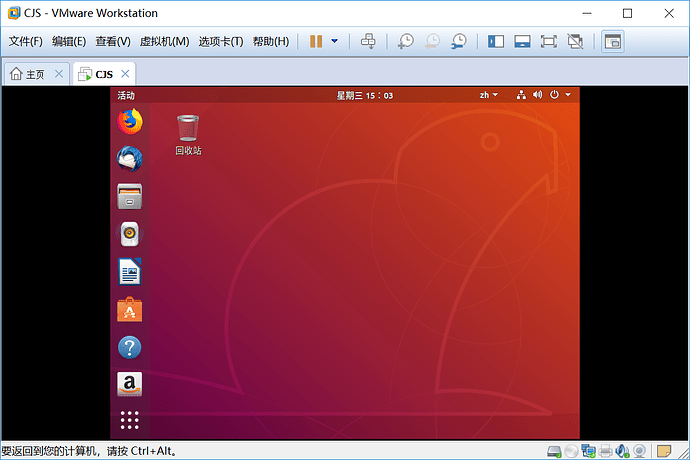
Task: Toggle the thumbnail bar view
Action: pos(522,41)
